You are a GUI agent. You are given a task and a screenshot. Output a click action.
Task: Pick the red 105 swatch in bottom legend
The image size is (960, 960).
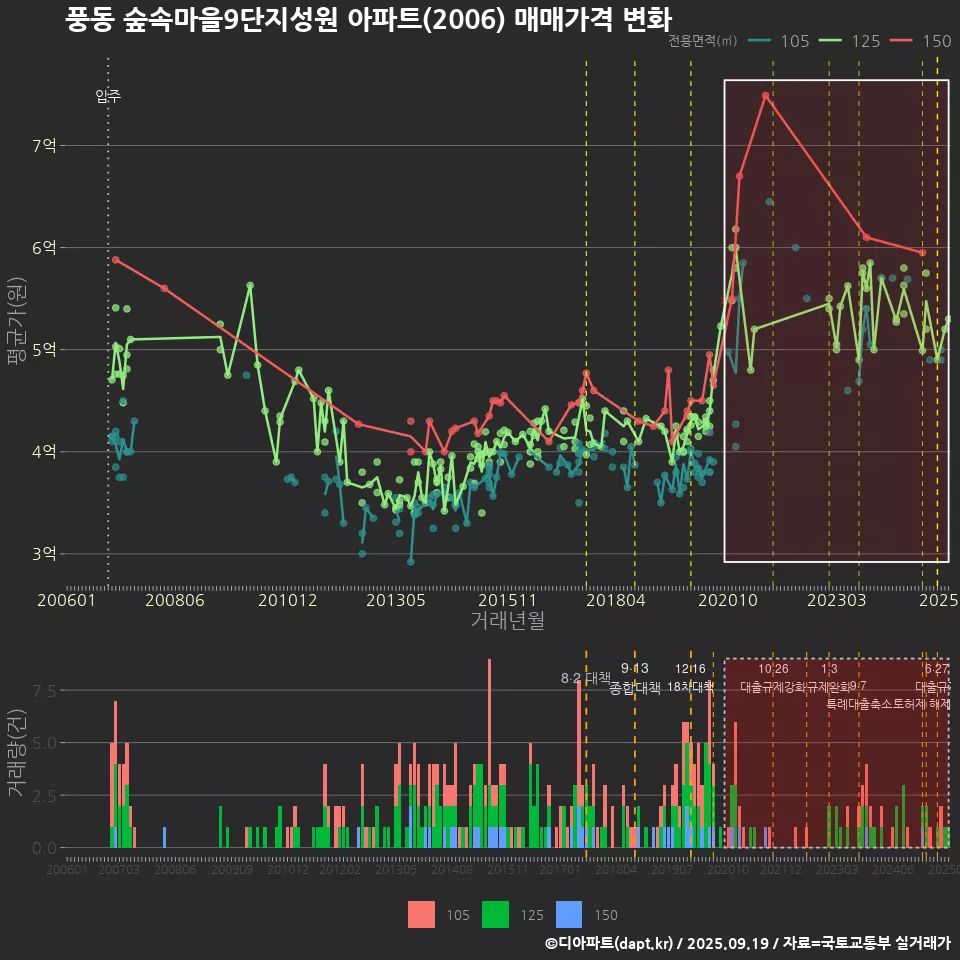point(421,914)
